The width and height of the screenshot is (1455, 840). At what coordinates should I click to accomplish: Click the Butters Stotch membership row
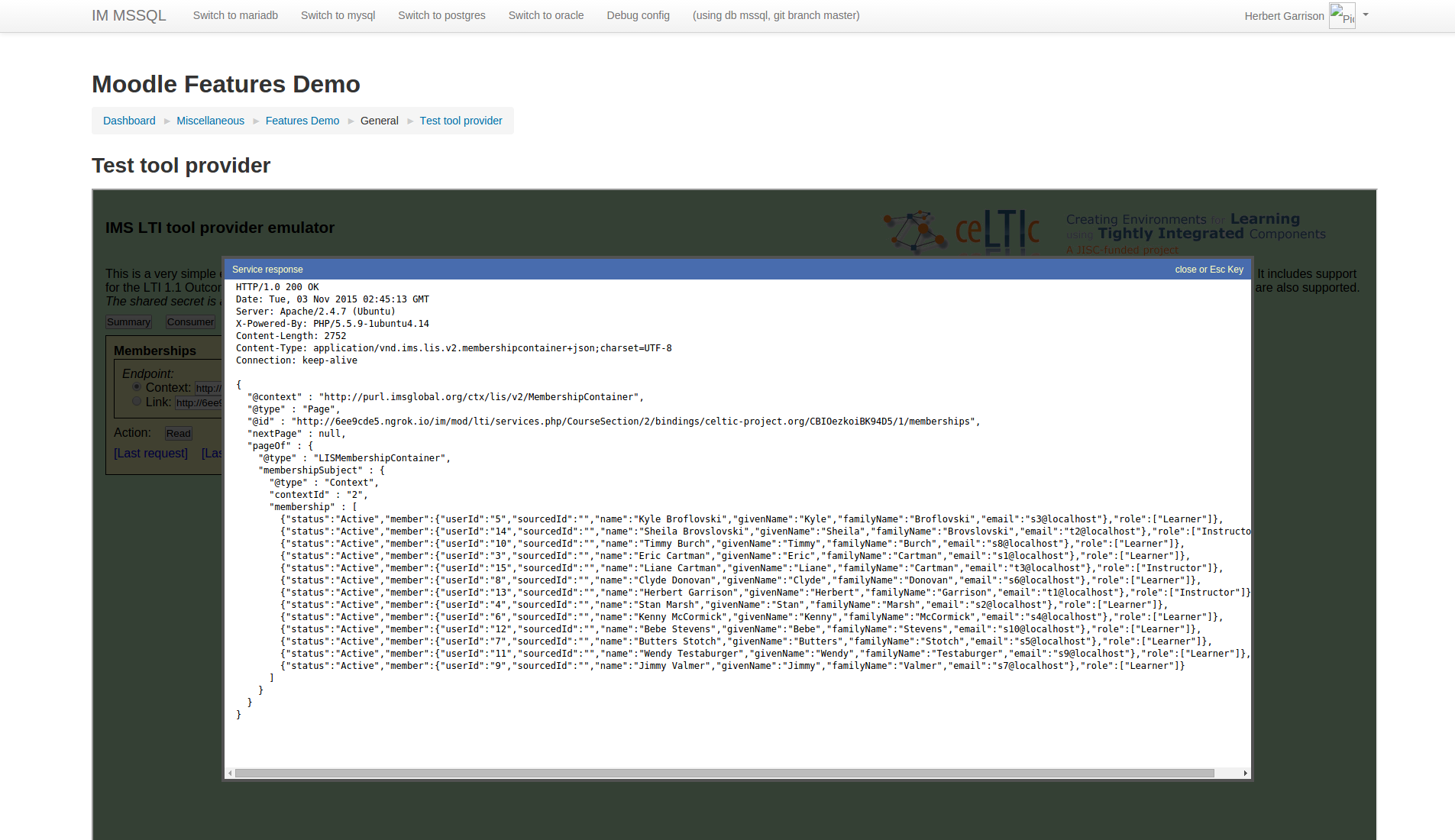746,641
